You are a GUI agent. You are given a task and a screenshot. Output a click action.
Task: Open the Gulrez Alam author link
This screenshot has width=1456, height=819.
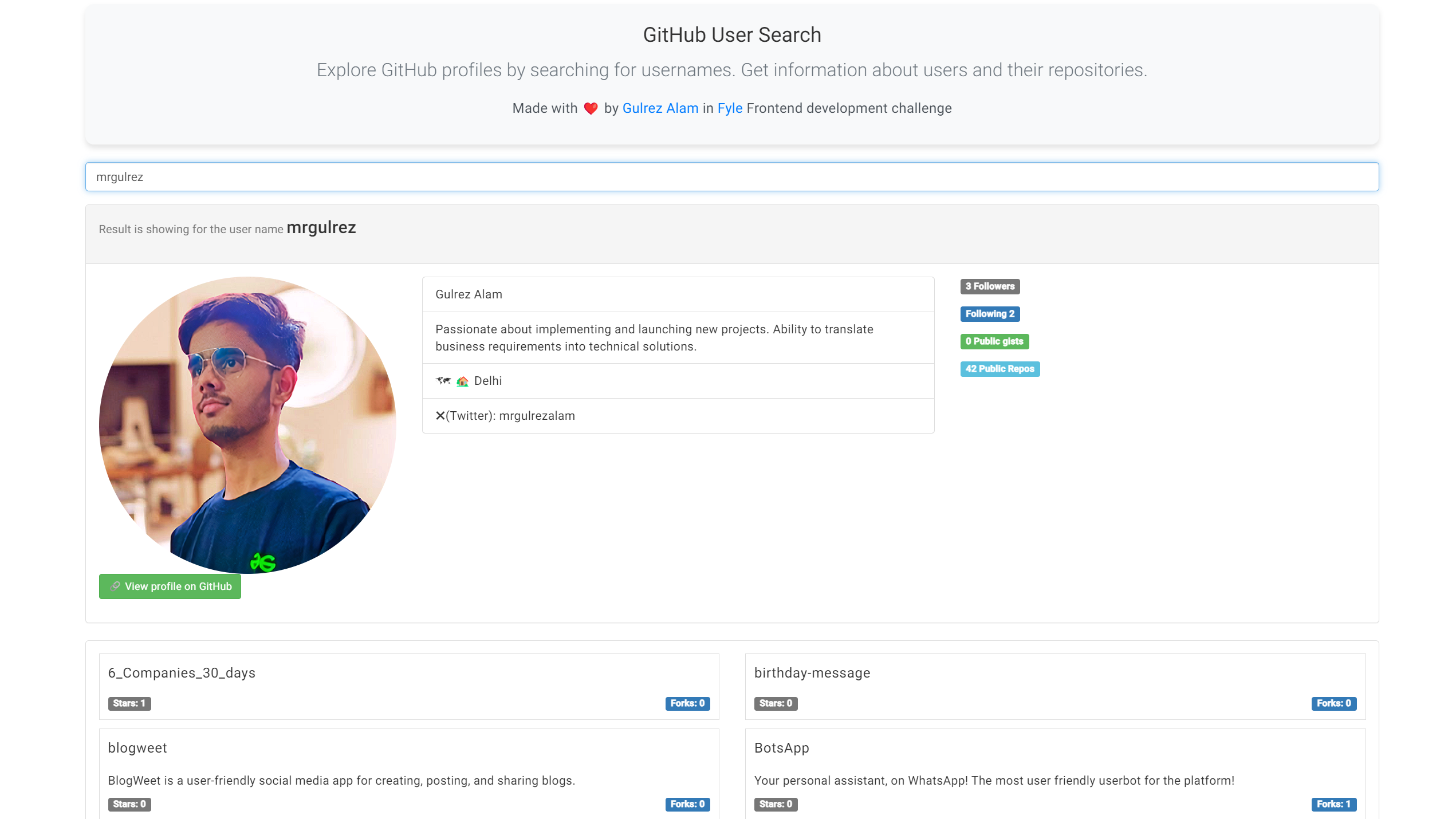click(x=660, y=108)
